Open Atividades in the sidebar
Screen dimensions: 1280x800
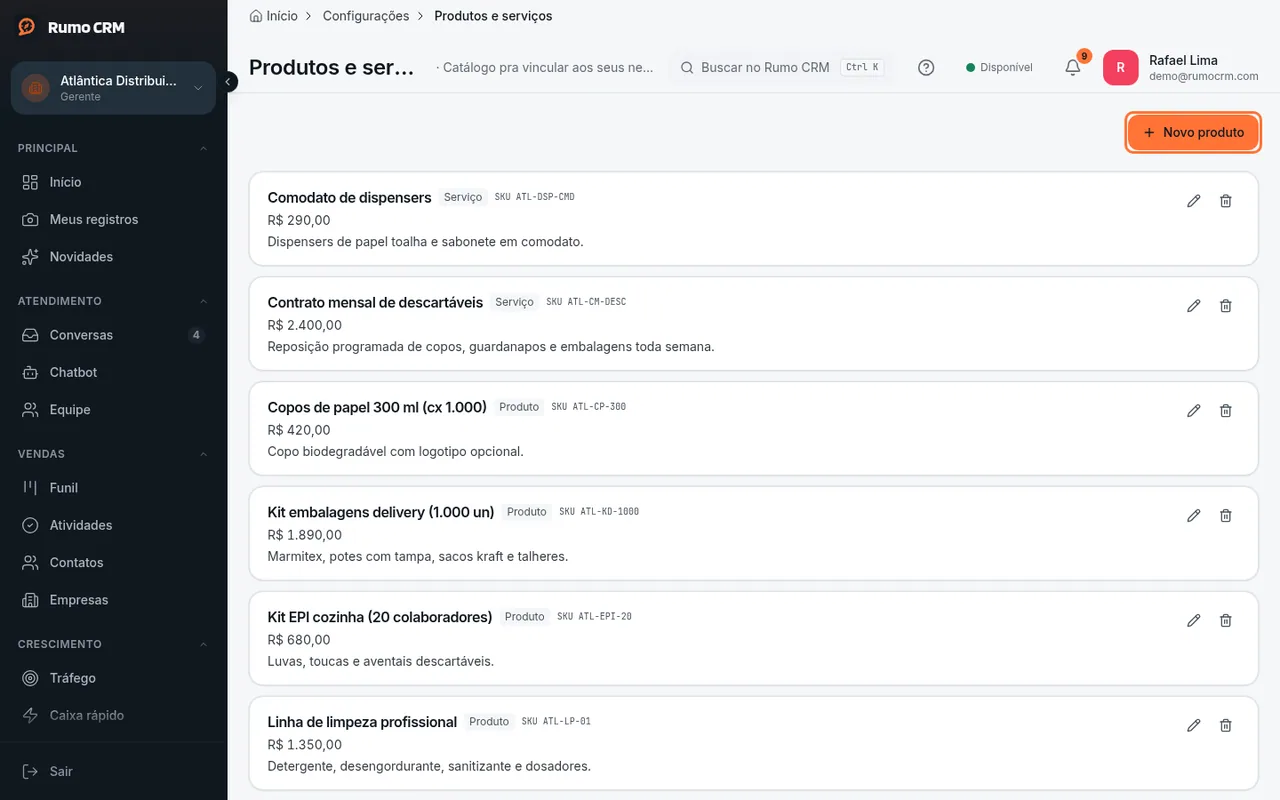(x=113, y=525)
